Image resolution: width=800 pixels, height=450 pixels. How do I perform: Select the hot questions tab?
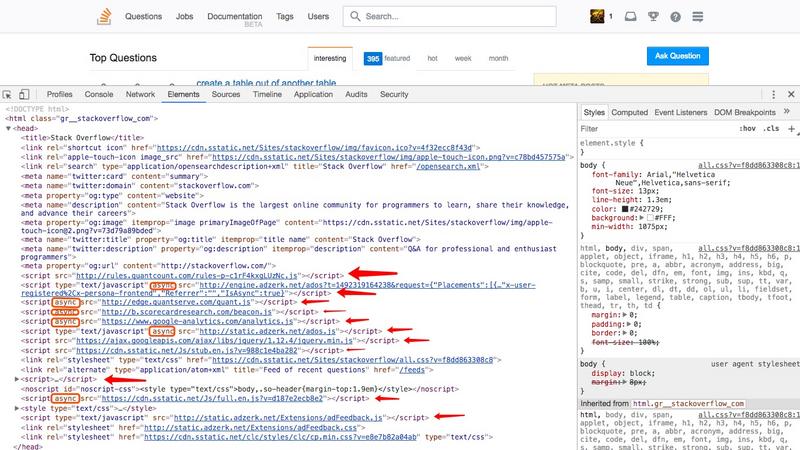tap(432, 59)
